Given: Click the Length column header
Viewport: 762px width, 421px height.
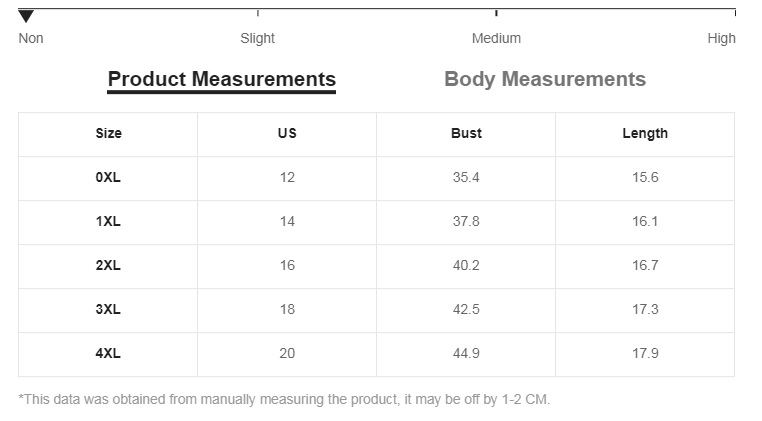Looking at the screenshot, I should tap(645, 134).
